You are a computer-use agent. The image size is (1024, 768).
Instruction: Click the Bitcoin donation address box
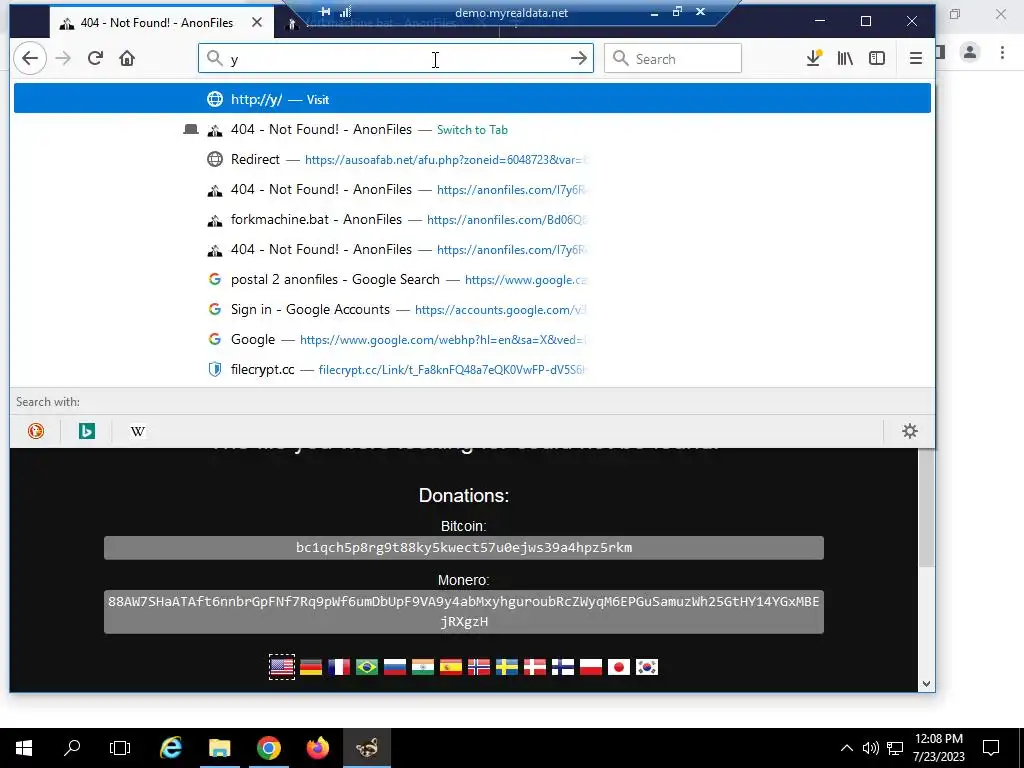[x=464, y=548]
